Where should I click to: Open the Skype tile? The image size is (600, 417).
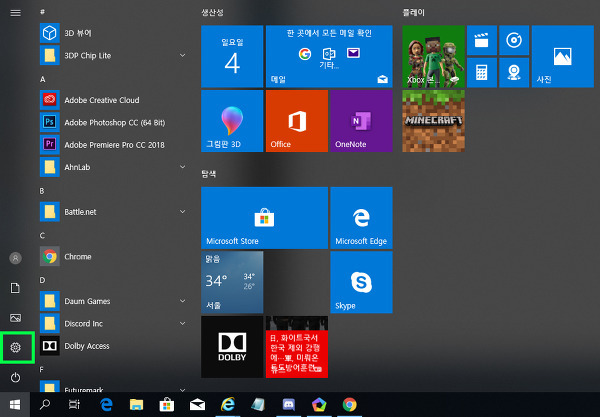(361, 282)
